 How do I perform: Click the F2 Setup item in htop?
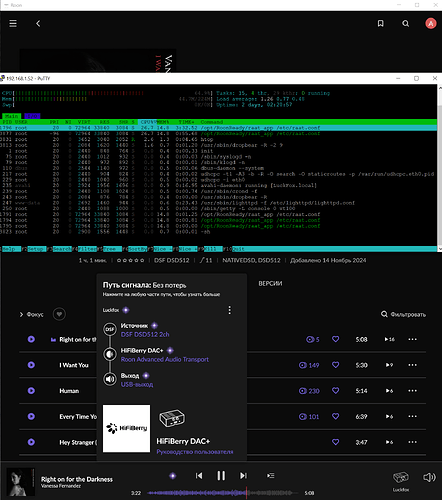click(33, 249)
